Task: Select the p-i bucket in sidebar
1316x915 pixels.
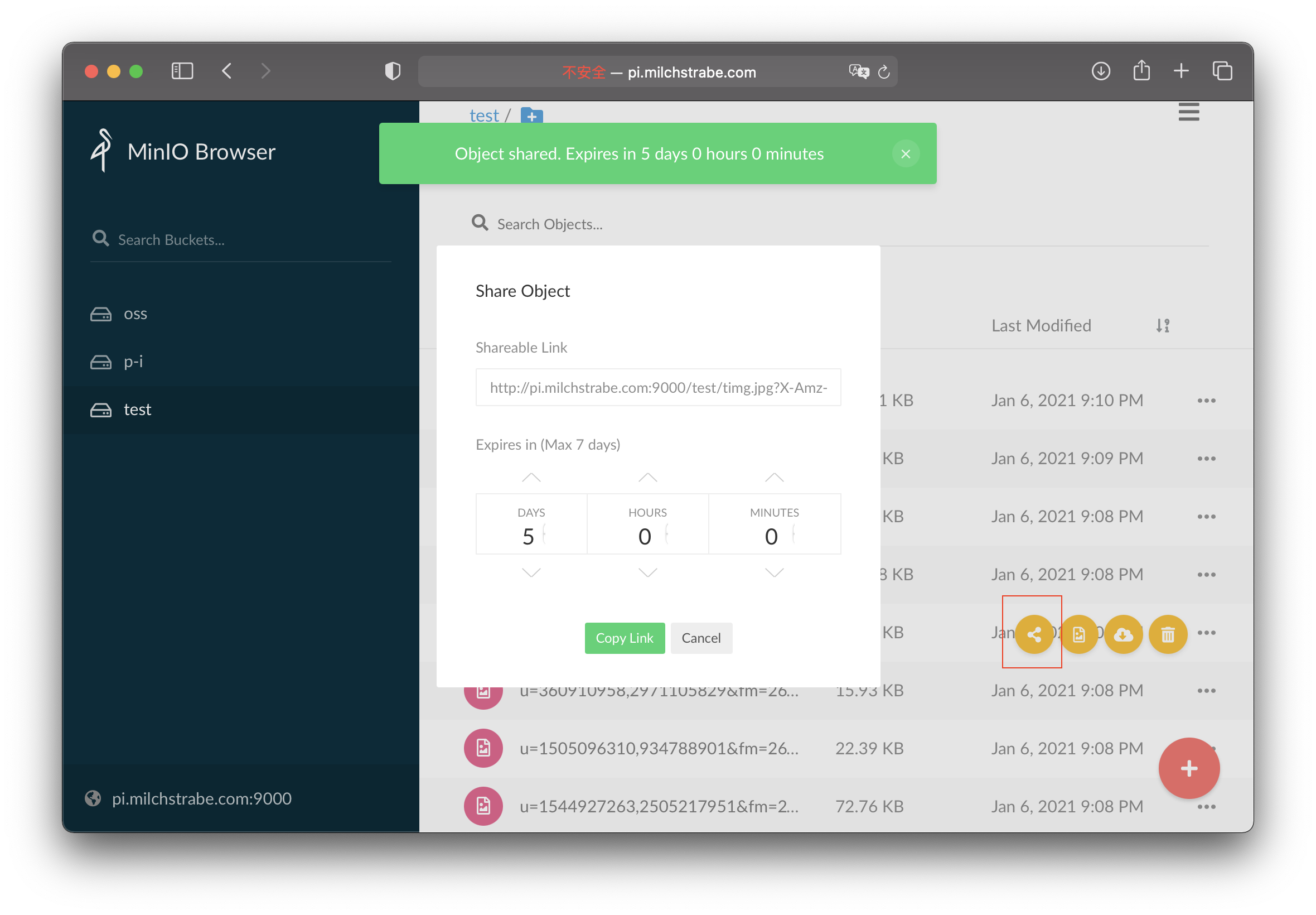Action: [x=133, y=362]
